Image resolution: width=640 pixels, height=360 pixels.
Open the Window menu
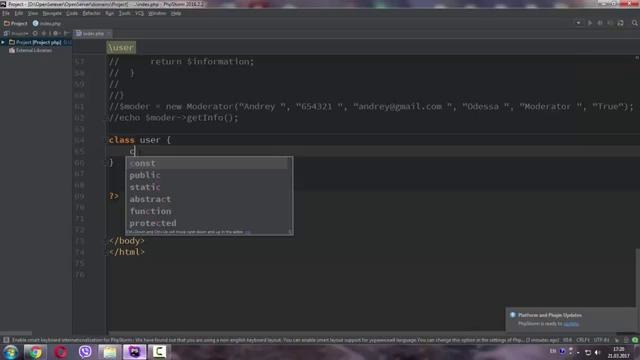[157, 13]
